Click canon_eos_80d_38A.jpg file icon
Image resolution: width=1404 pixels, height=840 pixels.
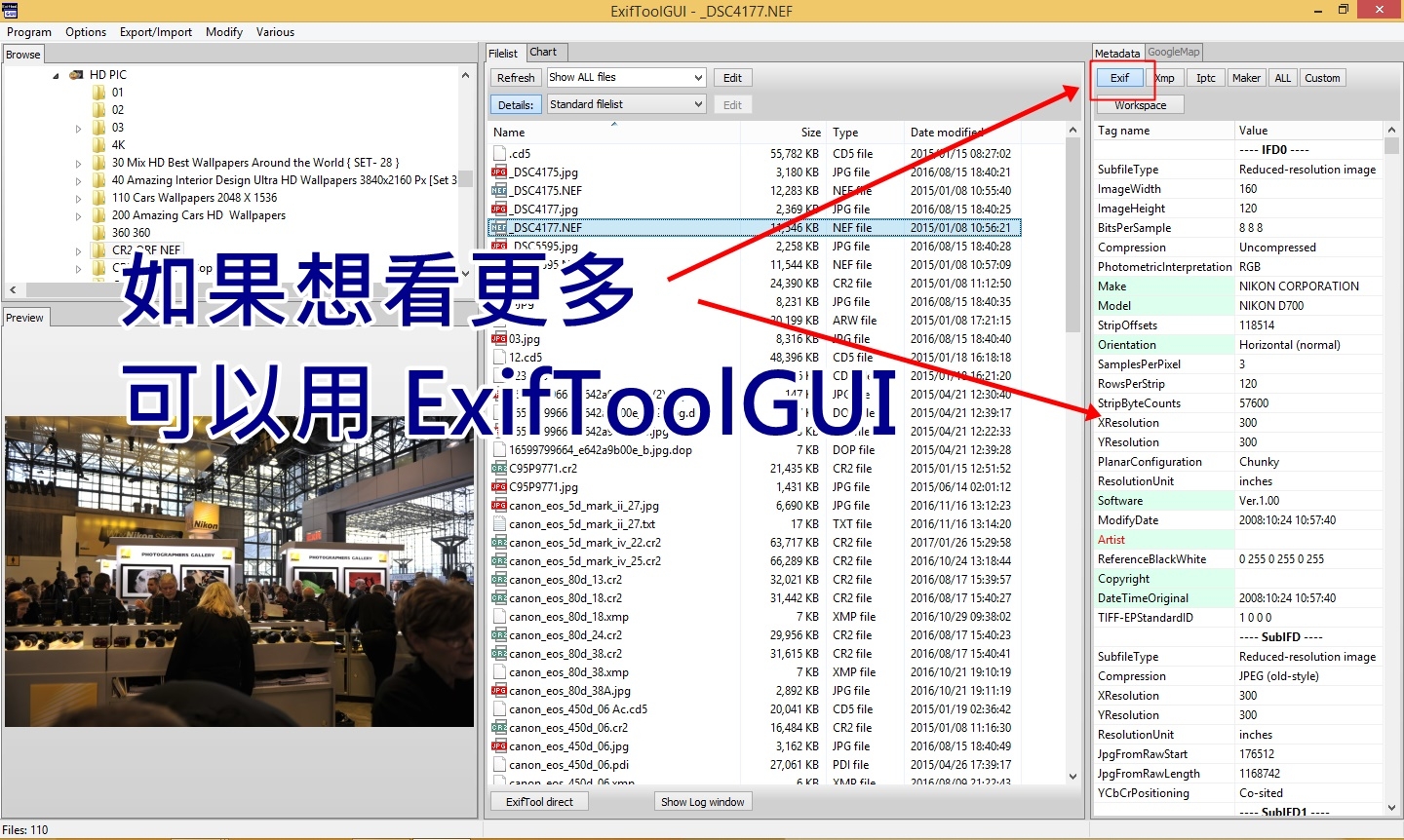[x=499, y=690]
